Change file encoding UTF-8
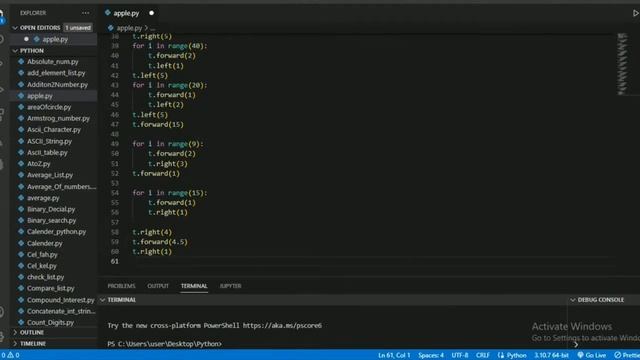This screenshot has width=640, height=360. click(x=460, y=355)
